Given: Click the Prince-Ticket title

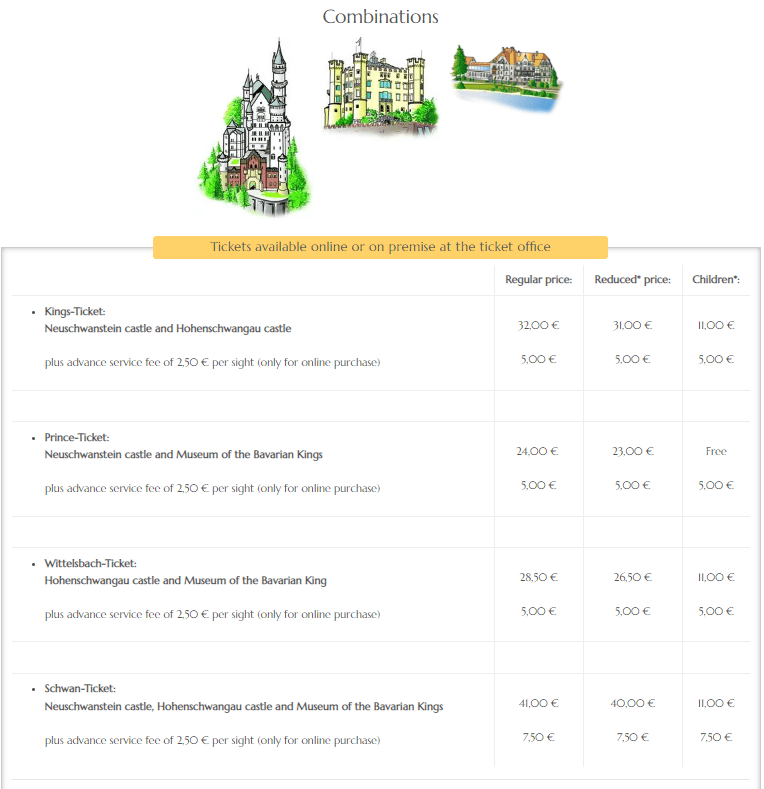Looking at the screenshot, I should pos(77,437).
